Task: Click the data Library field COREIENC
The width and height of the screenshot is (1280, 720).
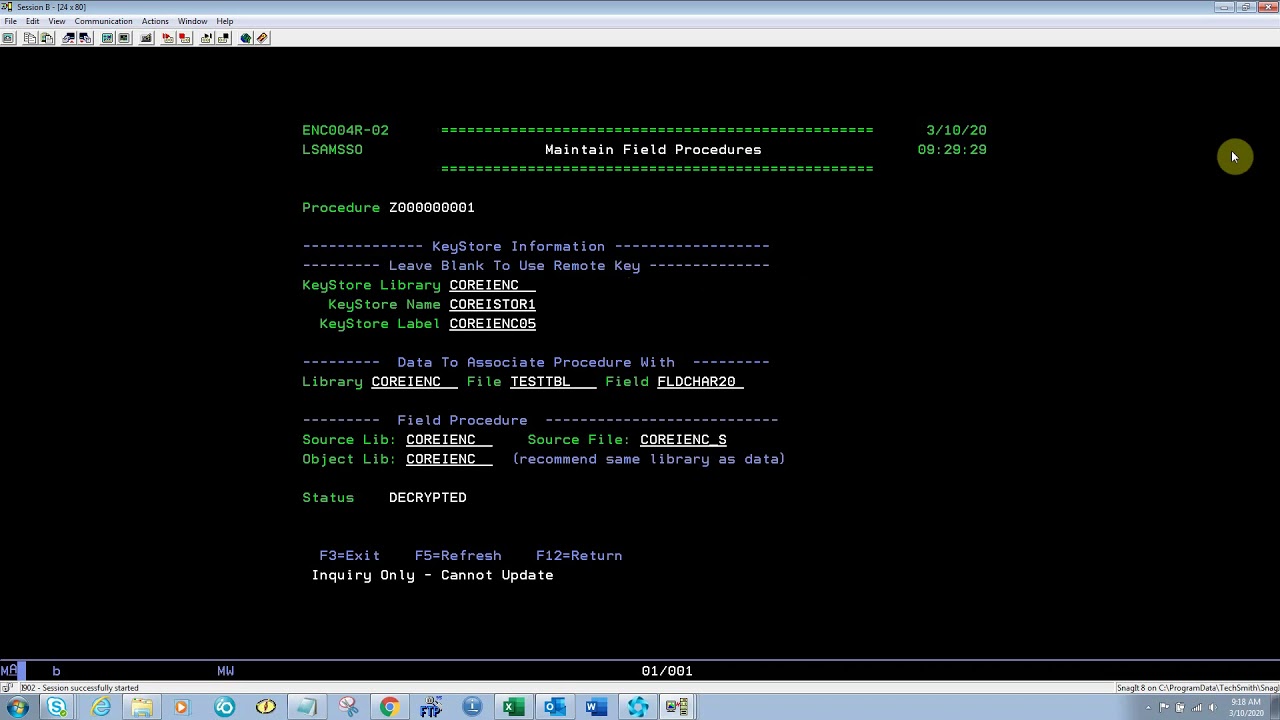Action: 414,382
